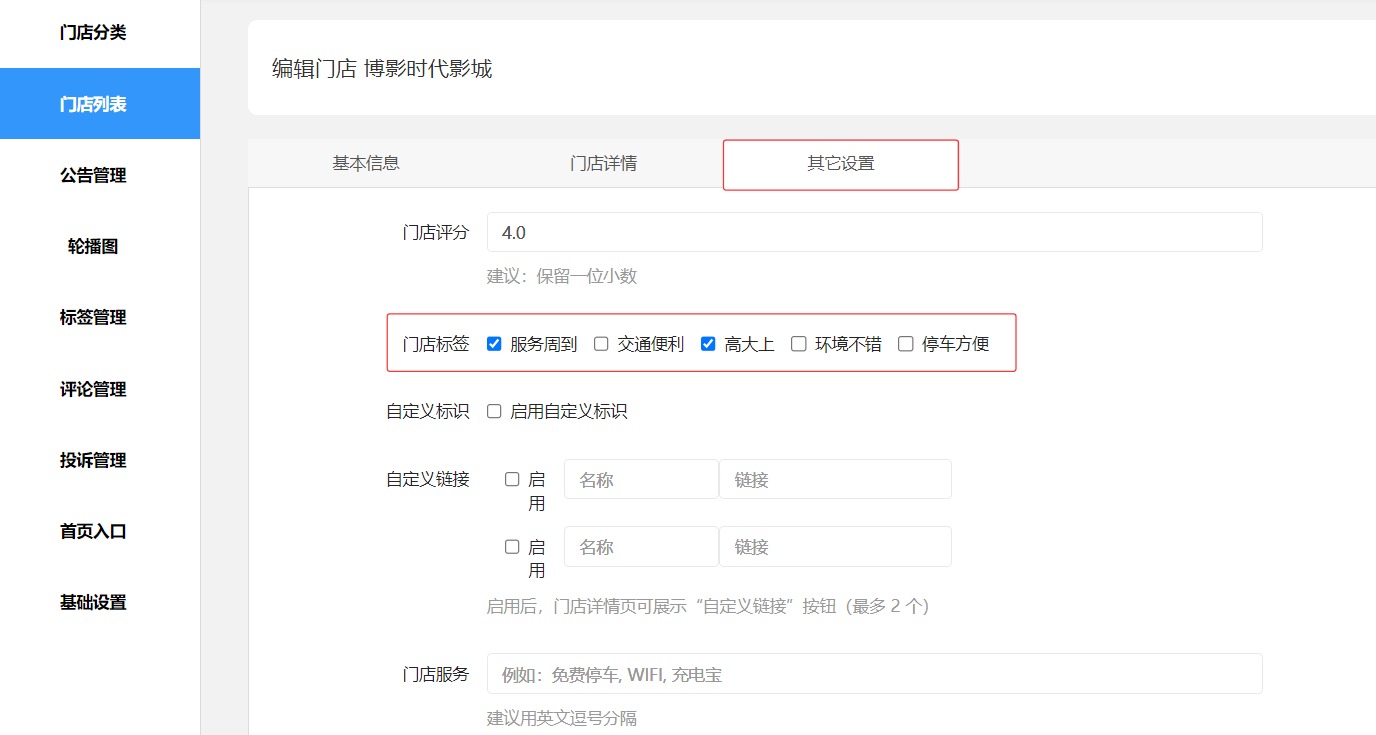Viewport: 1376px width, 735px height.
Task: Enable the second custom link checkbox
Action: (x=512, y=546)
